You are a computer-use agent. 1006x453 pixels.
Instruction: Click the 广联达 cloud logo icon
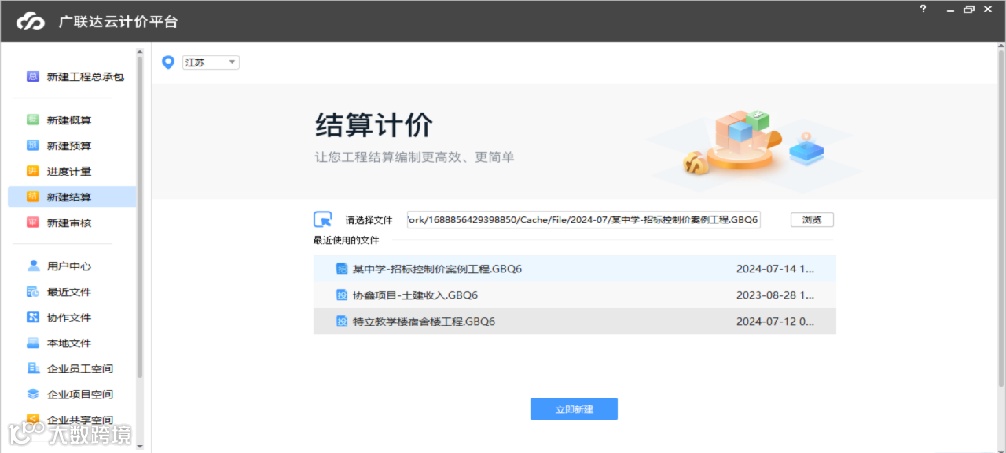[30, 22]
